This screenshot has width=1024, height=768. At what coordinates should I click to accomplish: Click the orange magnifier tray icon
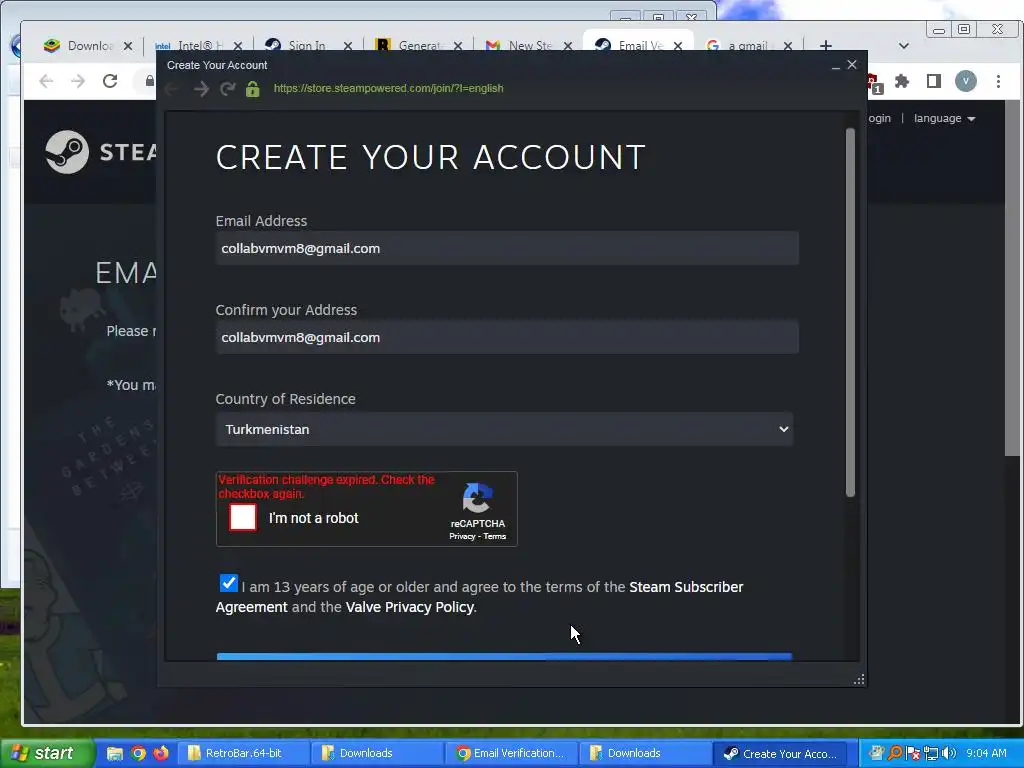click(895, 753)
